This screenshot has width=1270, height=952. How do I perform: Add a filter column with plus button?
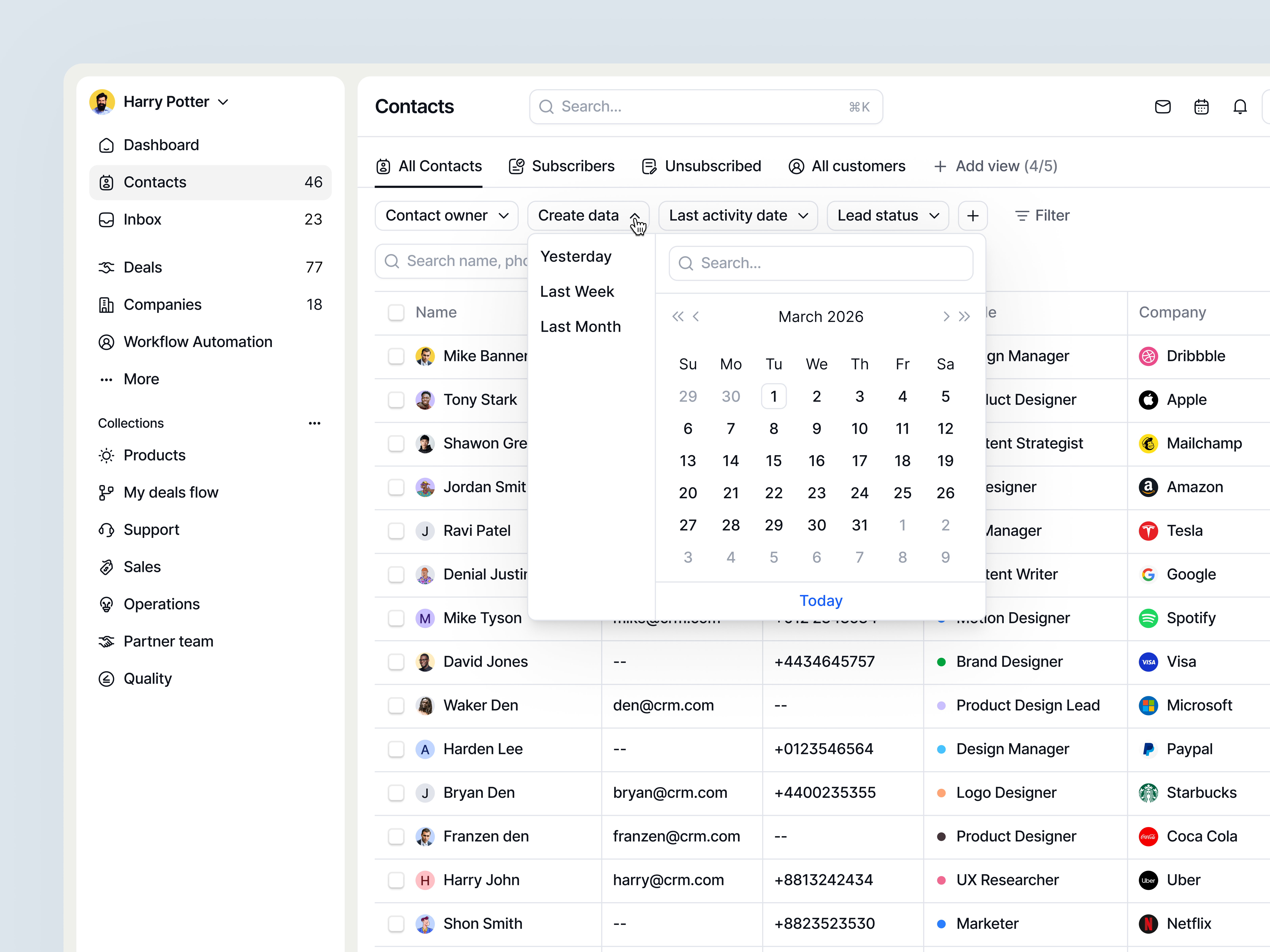973,216
